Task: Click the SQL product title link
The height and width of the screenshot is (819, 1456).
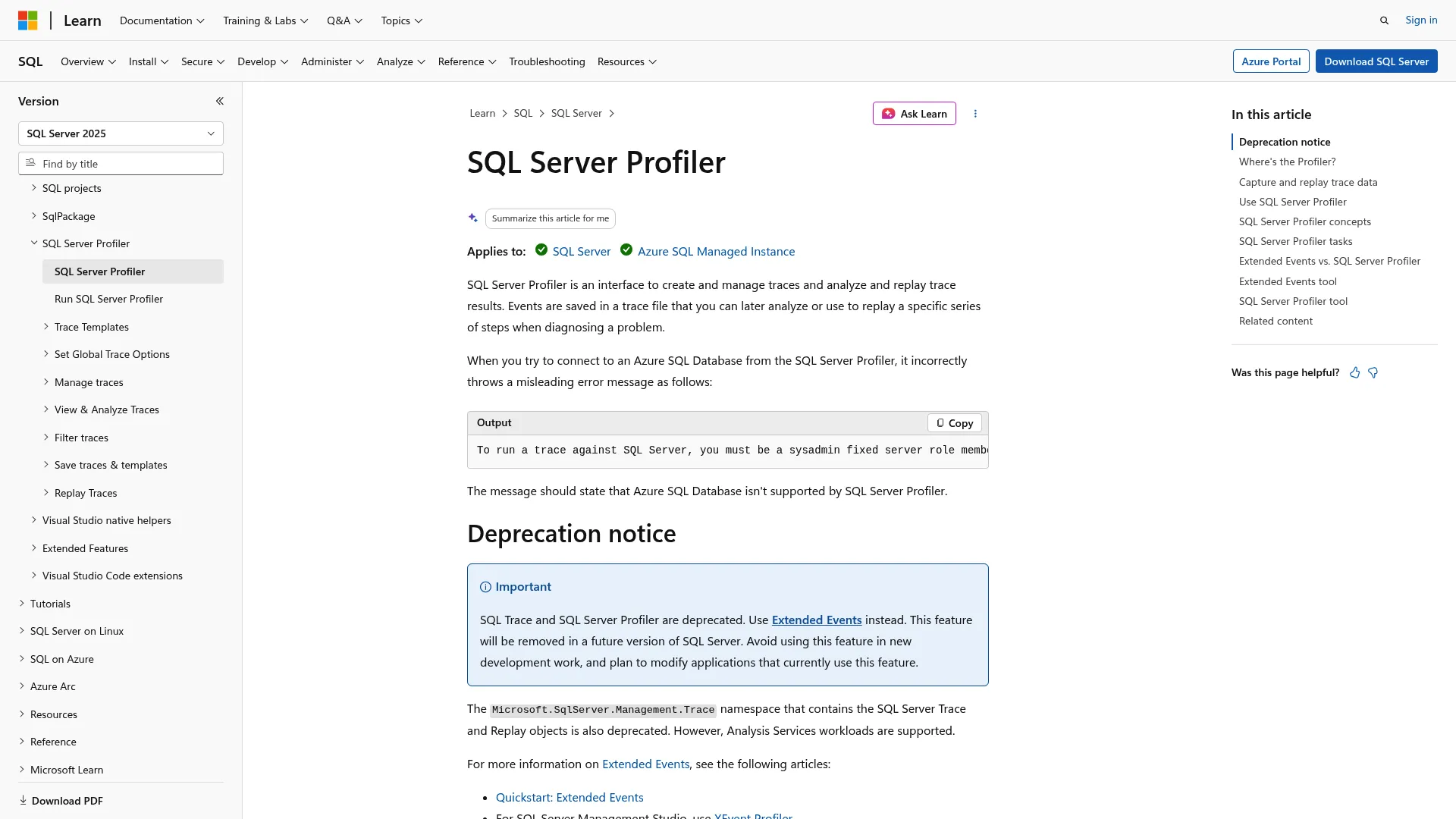Action: tap(30, 61)
